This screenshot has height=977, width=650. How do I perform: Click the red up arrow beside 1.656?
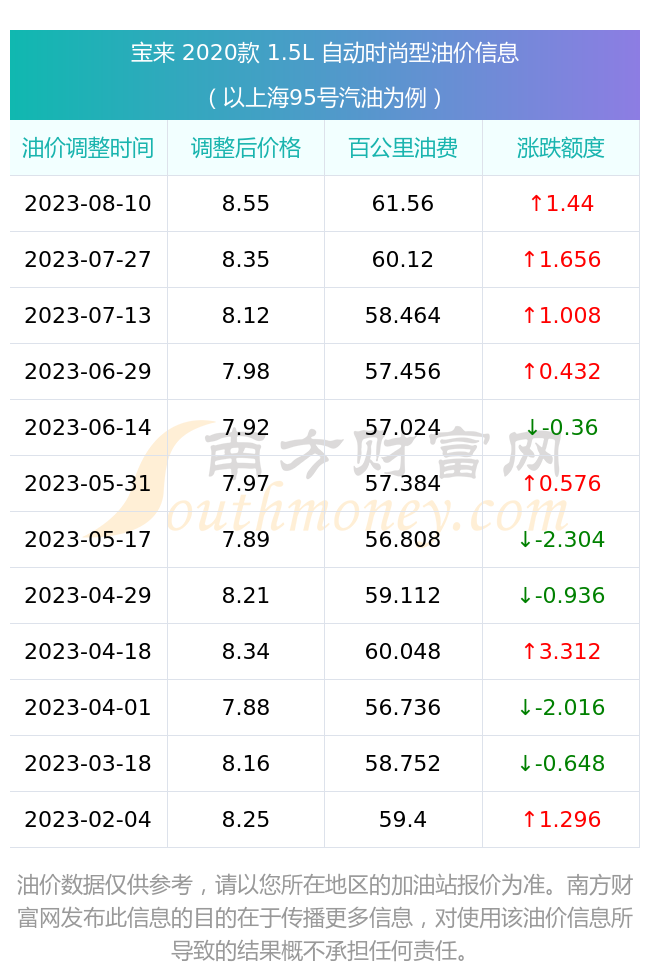[x=529, y=259]
